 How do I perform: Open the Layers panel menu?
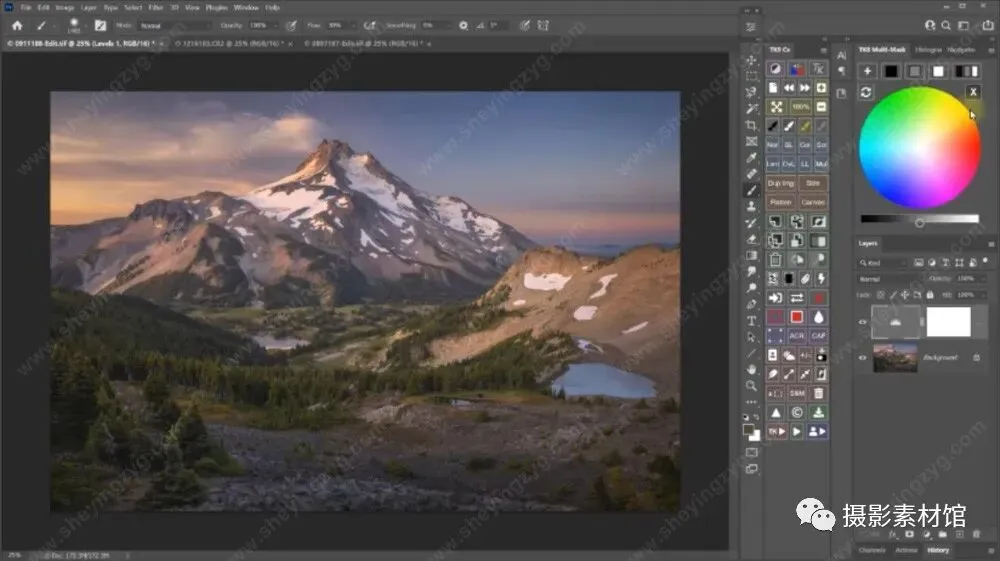click(x=991, y=244)
